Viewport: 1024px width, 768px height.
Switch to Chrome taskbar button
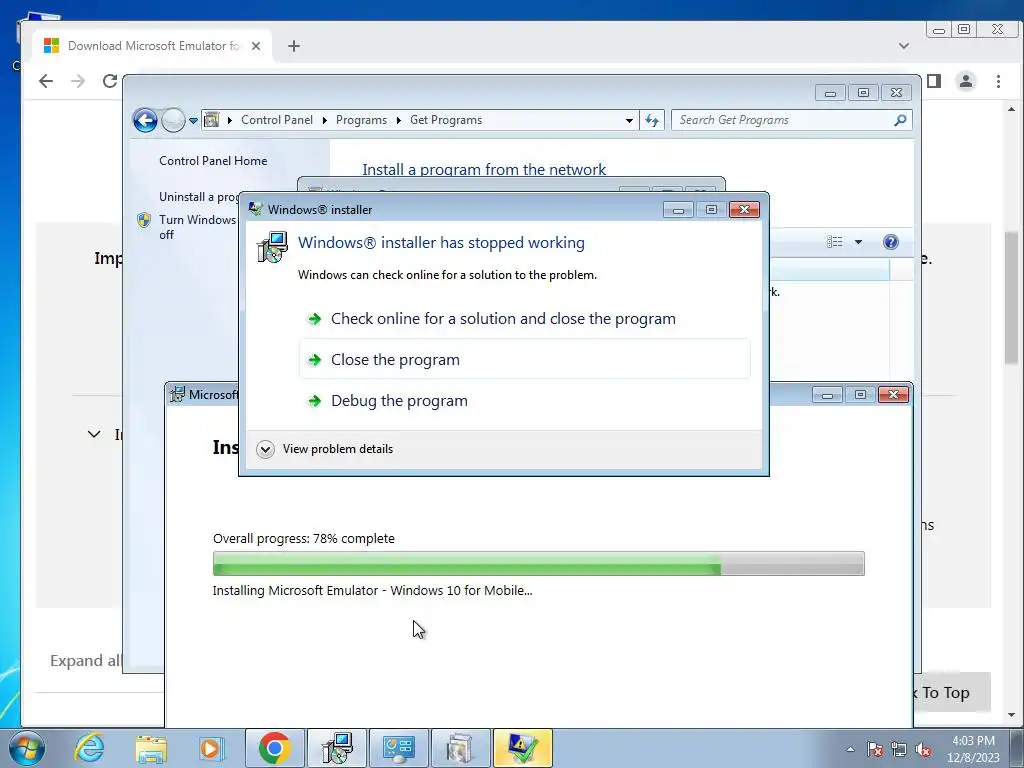tap(275, 748)
